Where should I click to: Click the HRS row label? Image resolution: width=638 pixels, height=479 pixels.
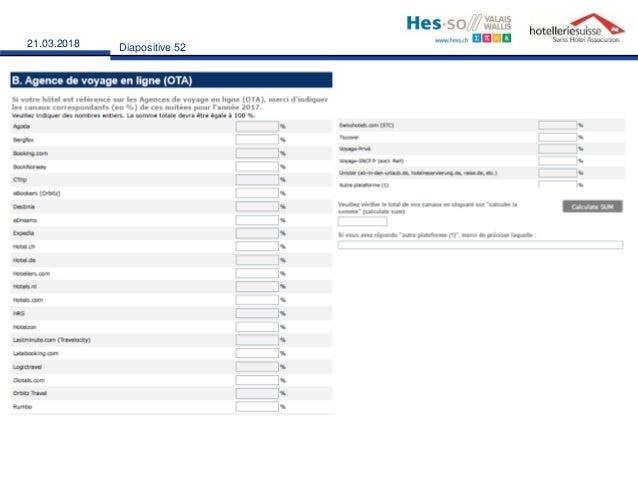coord(19,313)
